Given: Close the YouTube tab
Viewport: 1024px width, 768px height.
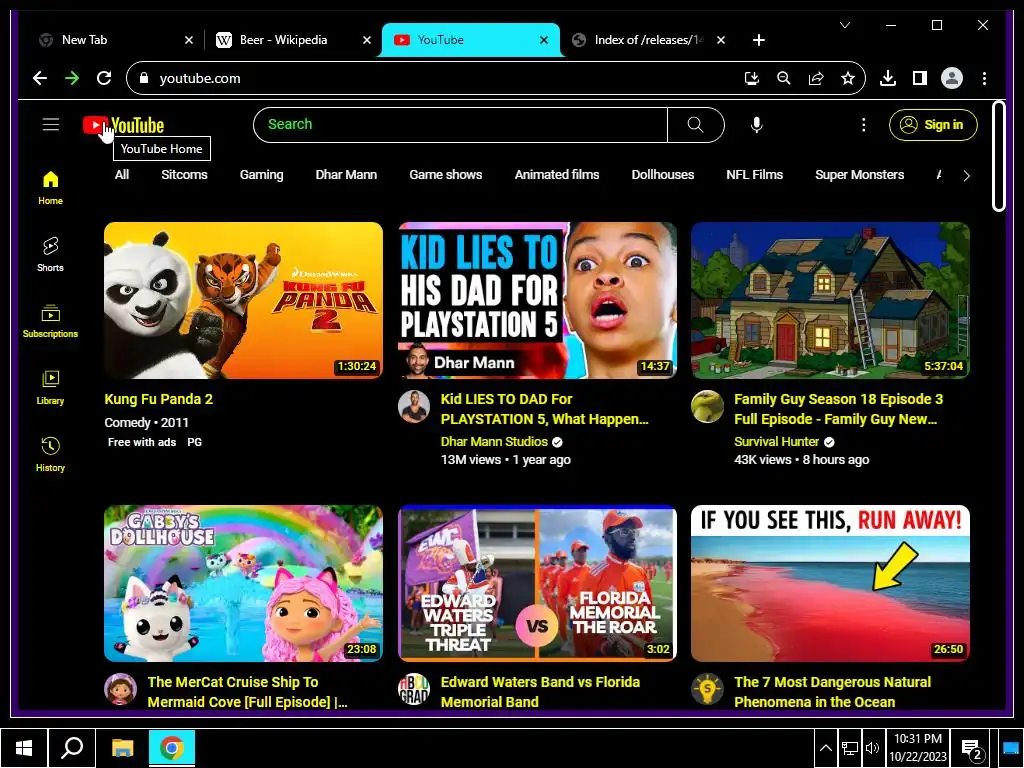Looking at the screenshot, I should tap(543, 40).
